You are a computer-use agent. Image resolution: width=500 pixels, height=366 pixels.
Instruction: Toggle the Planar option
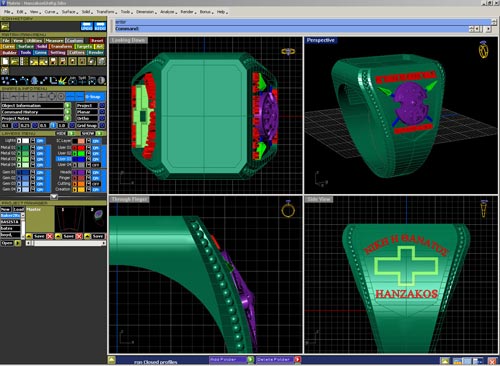pyautogui.click(x=102, y=112)
